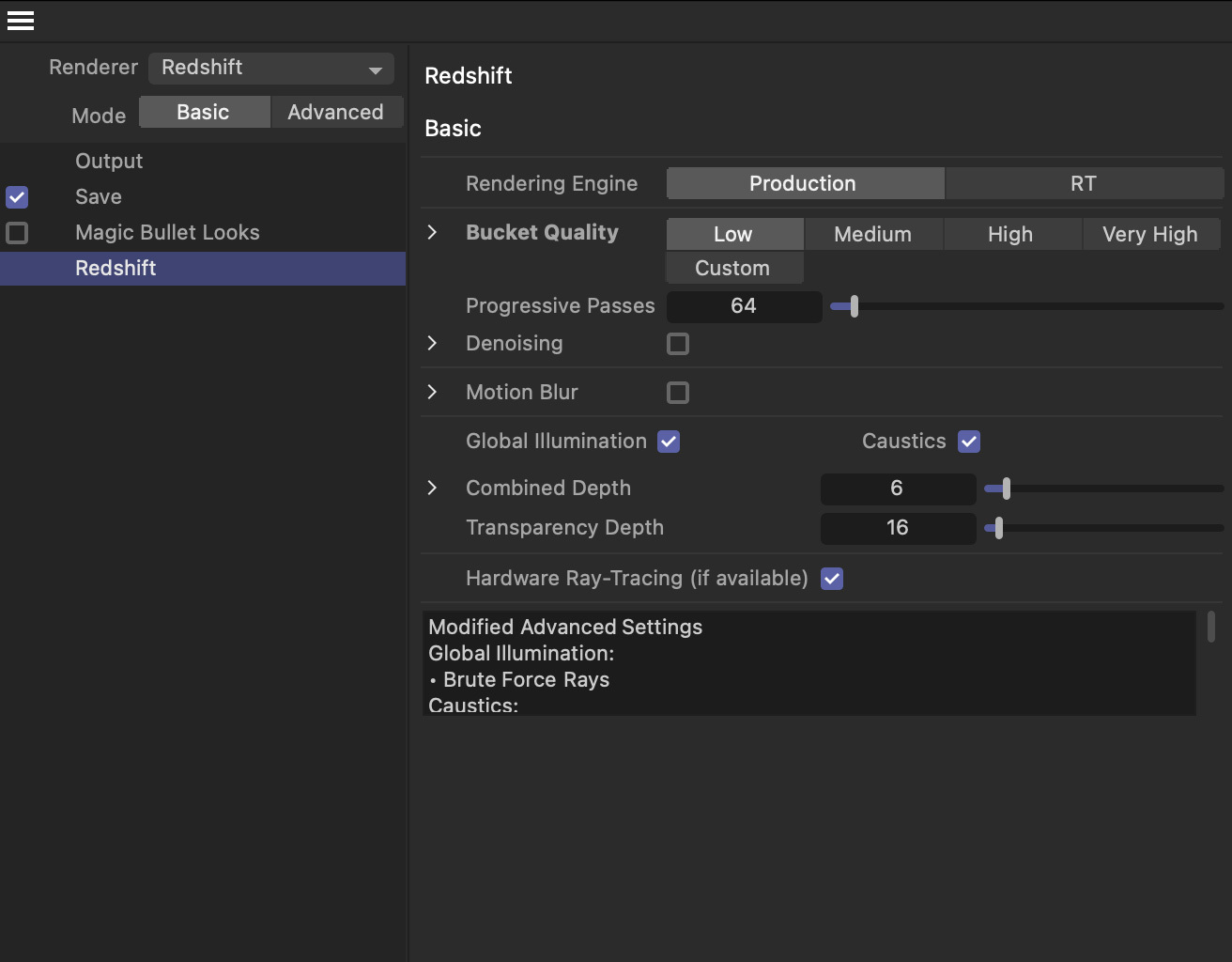This screenshot has height=962, width=1232.
Task: Expand the Combined Depth section
Action: (432, 488)
